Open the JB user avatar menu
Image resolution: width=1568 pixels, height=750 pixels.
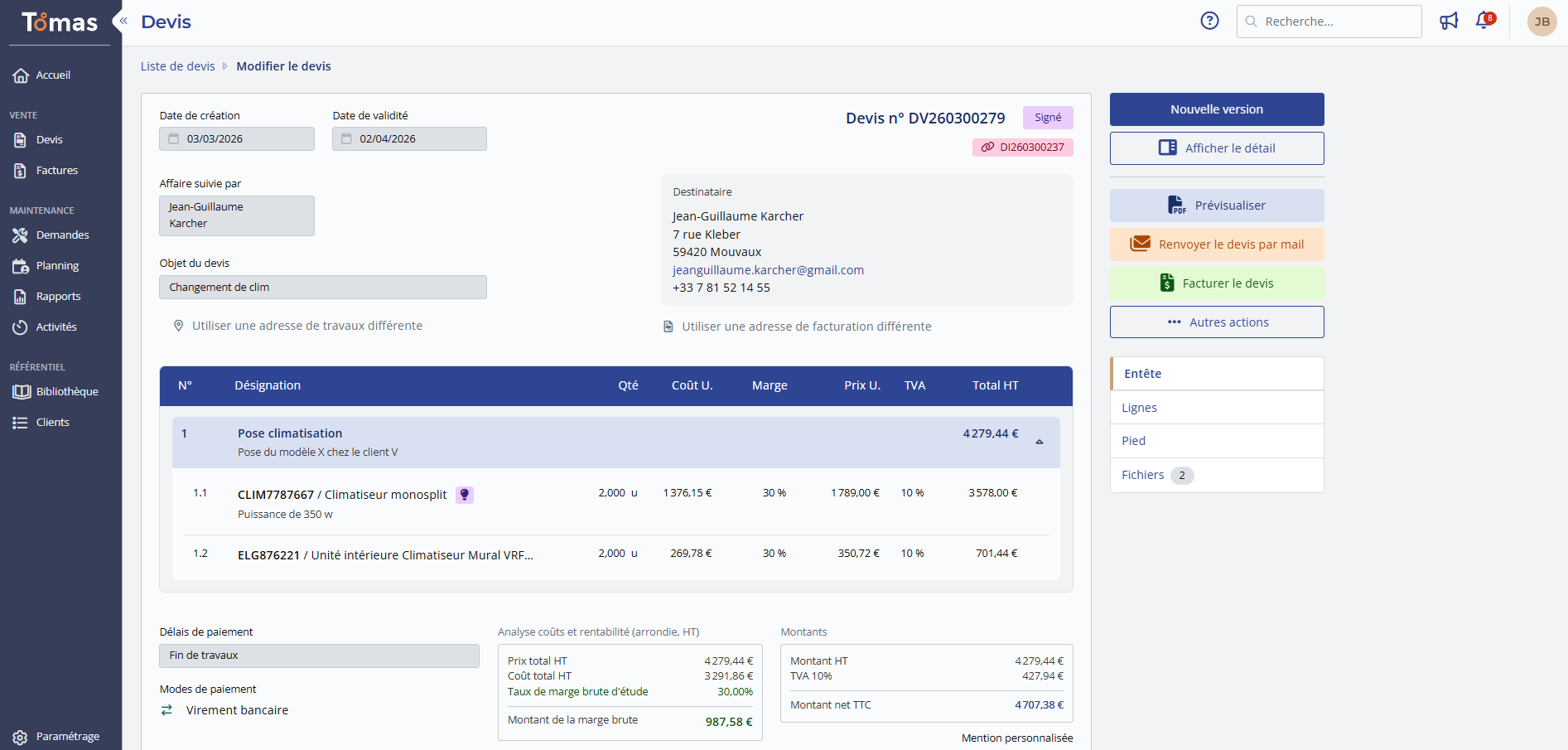[x=1541, y=22]
